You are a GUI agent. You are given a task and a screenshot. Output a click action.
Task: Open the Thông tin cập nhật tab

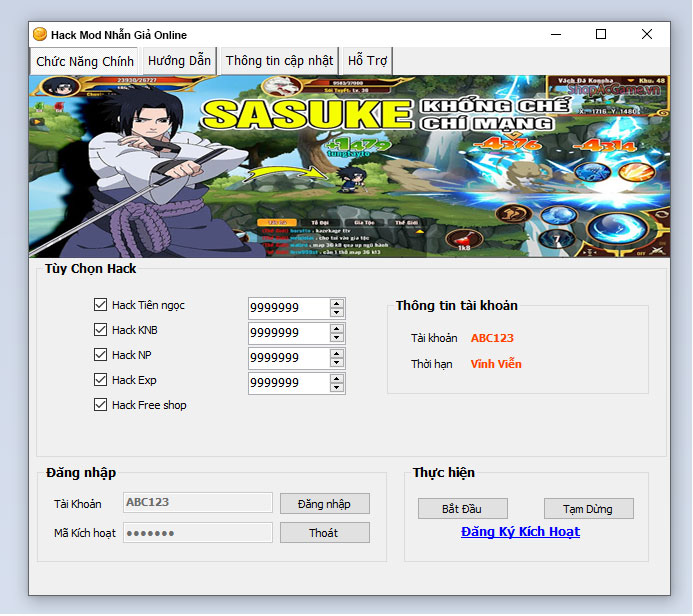(279, 61)
